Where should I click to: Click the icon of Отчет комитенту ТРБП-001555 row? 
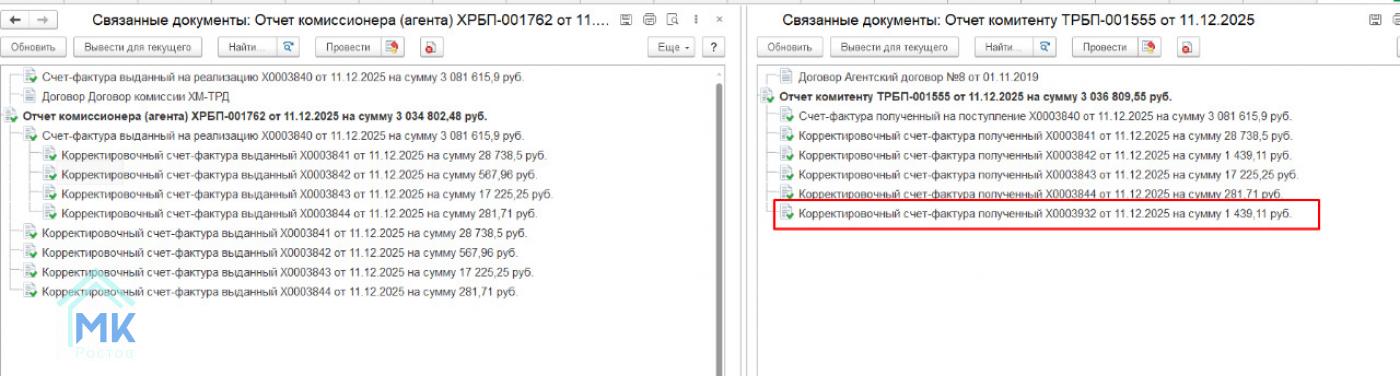(768, 96)
